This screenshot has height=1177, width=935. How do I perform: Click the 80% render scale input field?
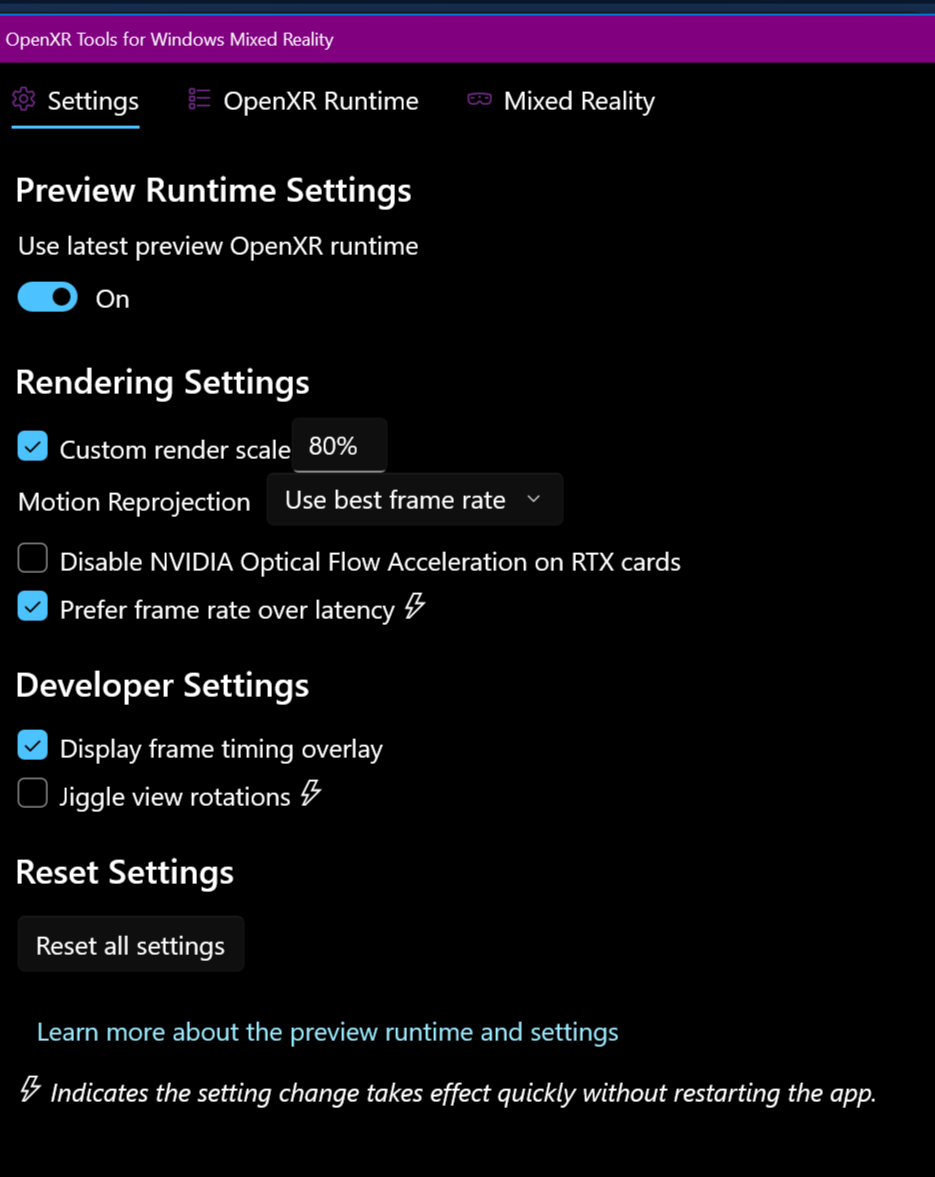point(338,446)
